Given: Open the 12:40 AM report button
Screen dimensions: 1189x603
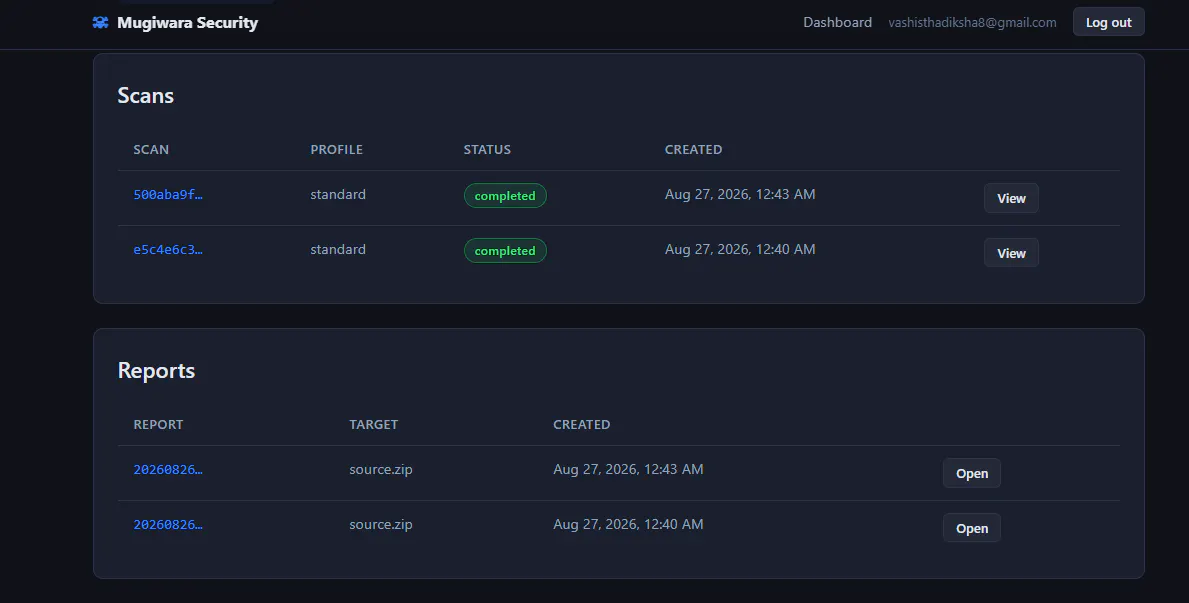Looking at the screenshot, I should coord(971,528).
